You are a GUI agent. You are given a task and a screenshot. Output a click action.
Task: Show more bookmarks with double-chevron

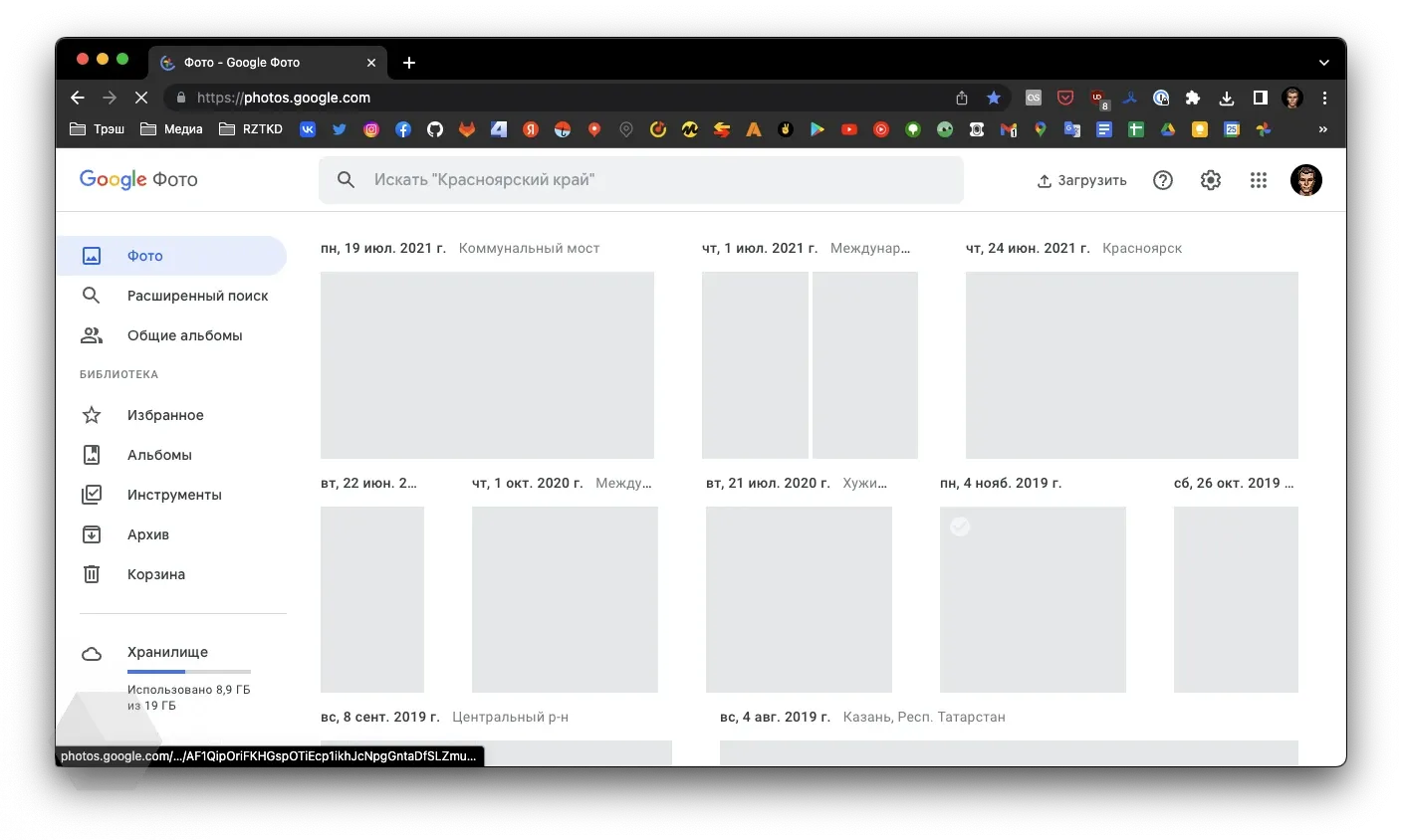pyautogui.click(x=1322, y=129)
